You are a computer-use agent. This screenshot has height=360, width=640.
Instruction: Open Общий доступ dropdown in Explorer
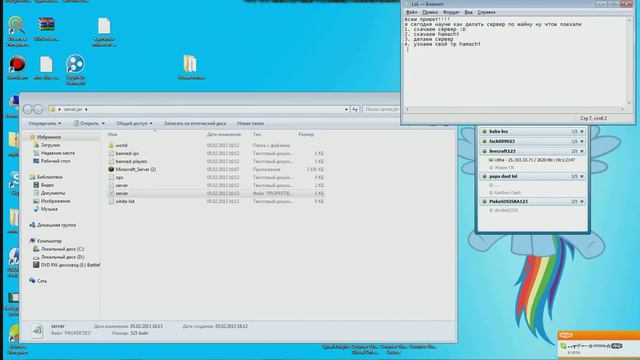click(x=134, y=123)
